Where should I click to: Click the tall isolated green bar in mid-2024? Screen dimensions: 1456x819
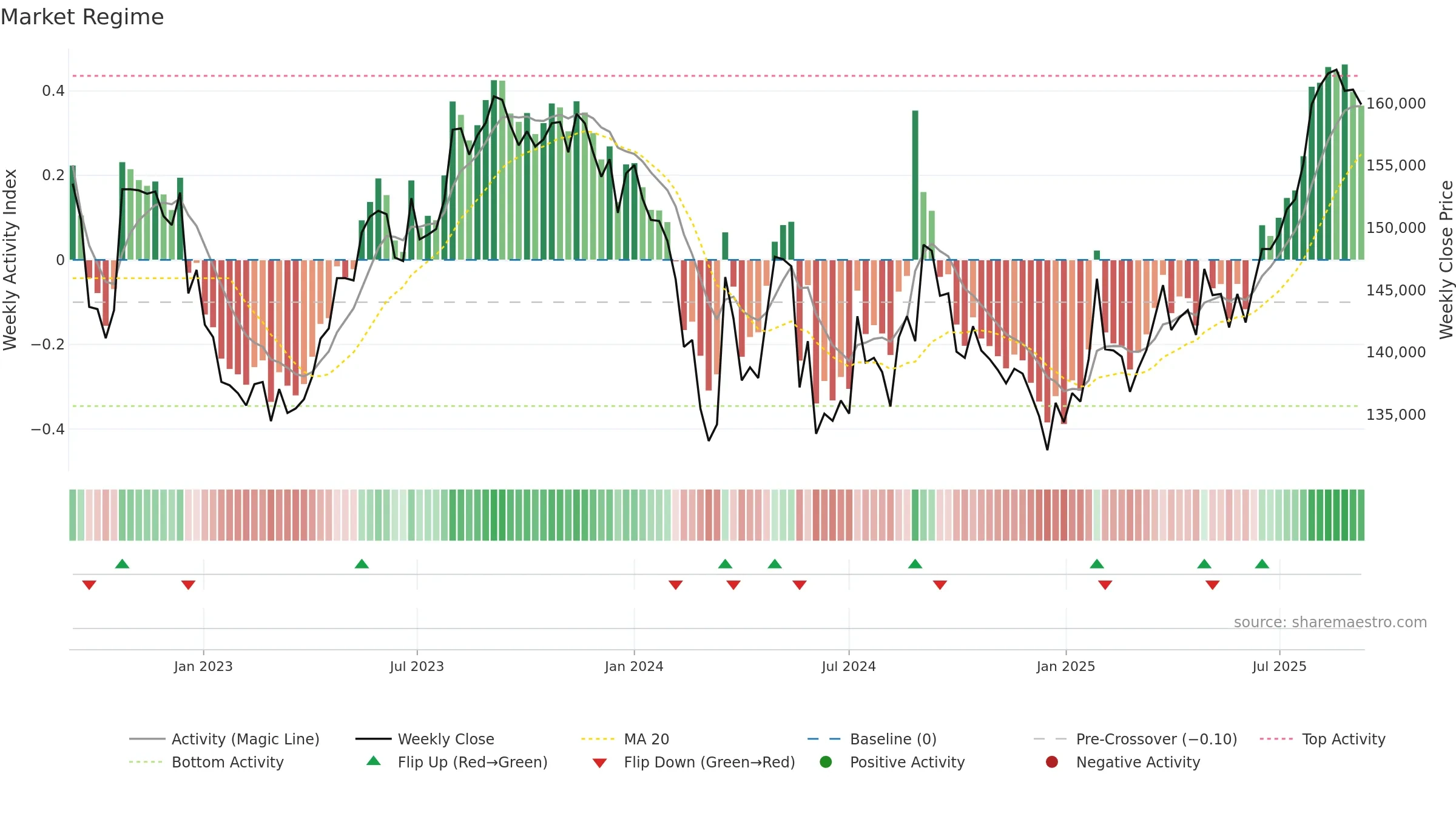click(x=915, y=185)
